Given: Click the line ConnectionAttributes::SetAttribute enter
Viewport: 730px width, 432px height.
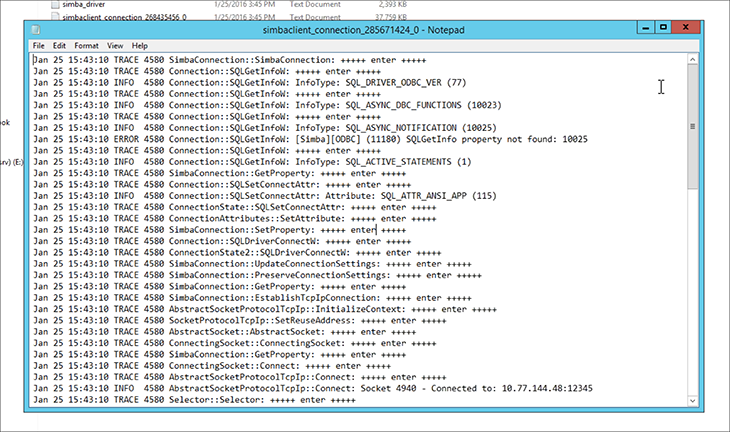Looking at the screenshot, I should pyautogui.click(x=235, y=219).
